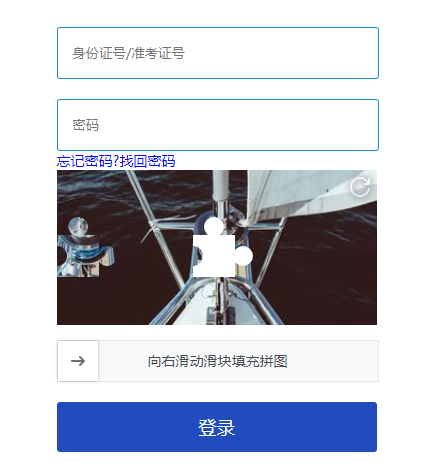Open the 忘记密码?找回密码 link
The width and height of the screenshot is (434, 474).
click(x=116, y=161)
